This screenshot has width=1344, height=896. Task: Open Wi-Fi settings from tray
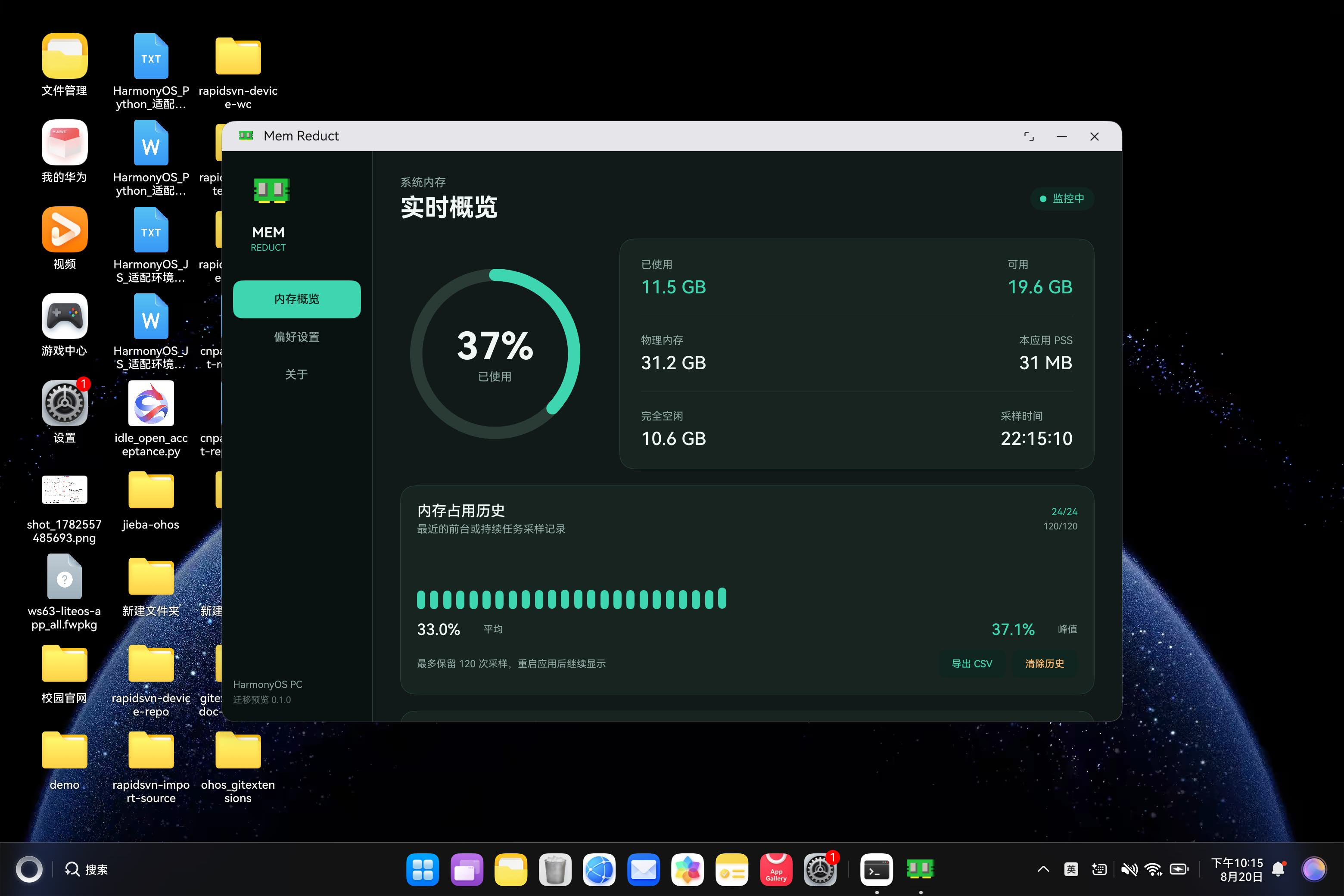click(1154, 869)
